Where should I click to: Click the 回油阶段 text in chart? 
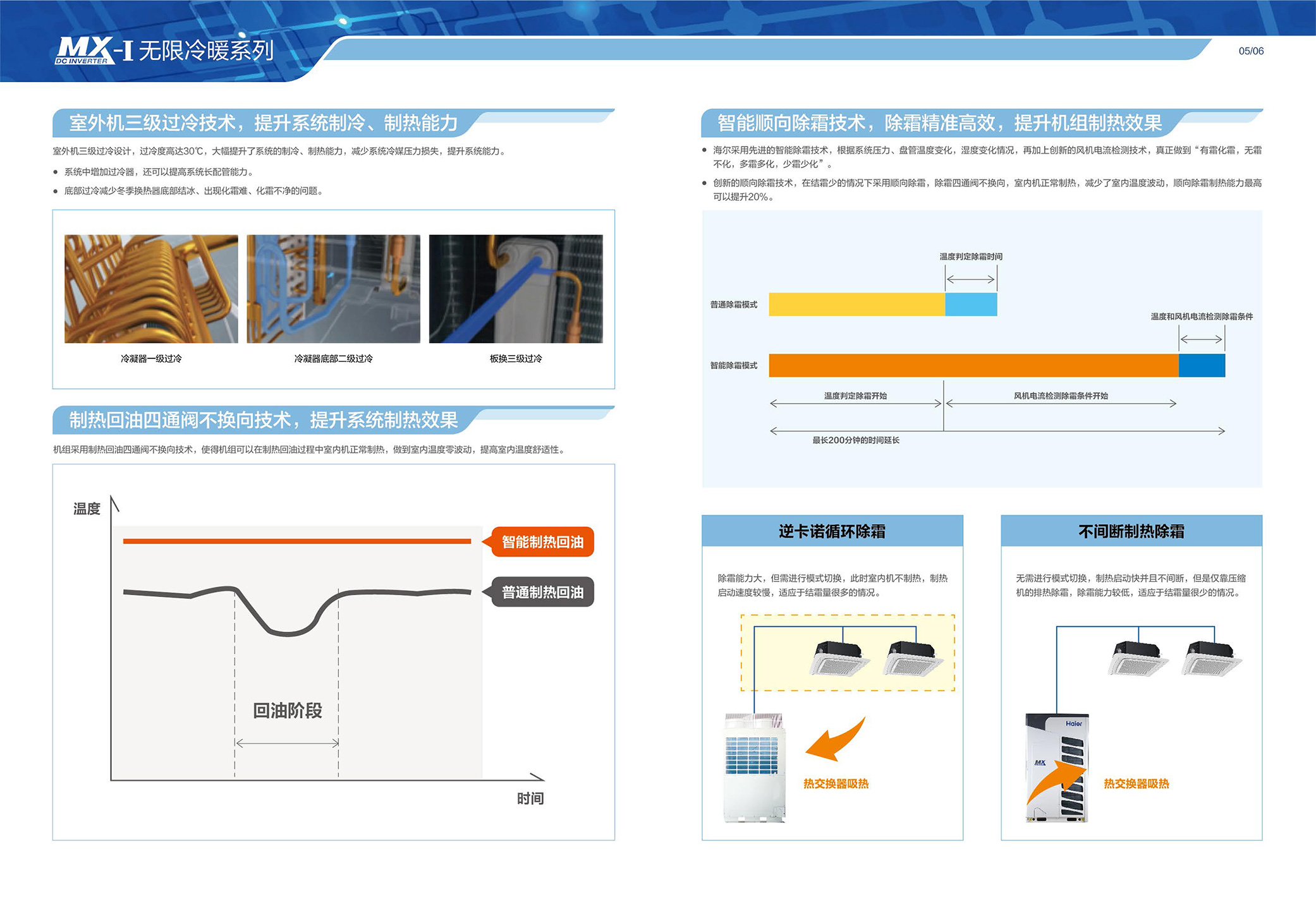(x=288, y=711)
